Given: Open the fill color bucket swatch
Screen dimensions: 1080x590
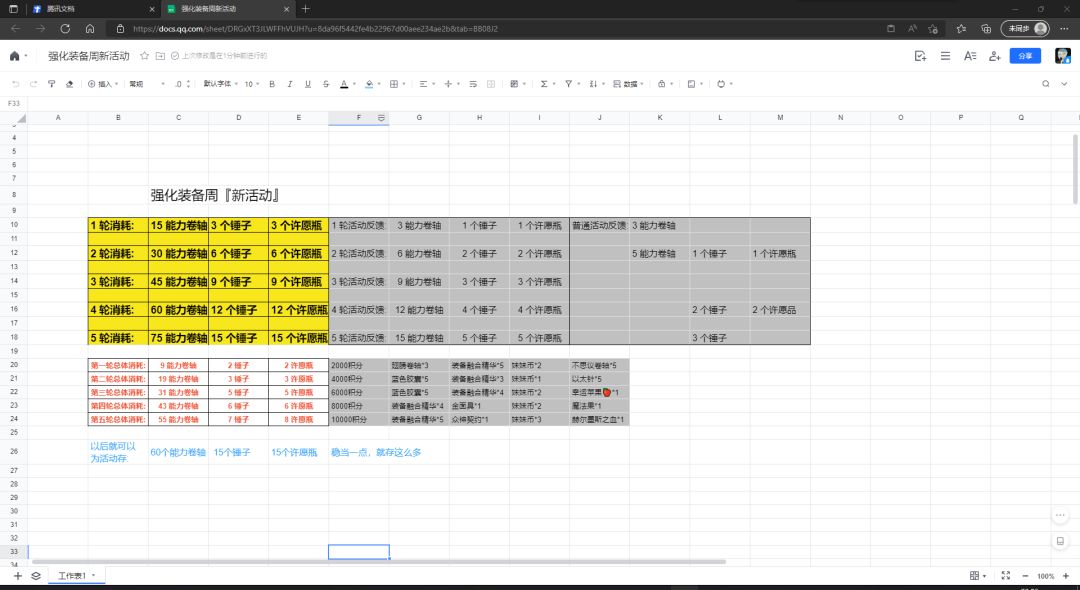Looking at the screenshot, I should 369,84.
